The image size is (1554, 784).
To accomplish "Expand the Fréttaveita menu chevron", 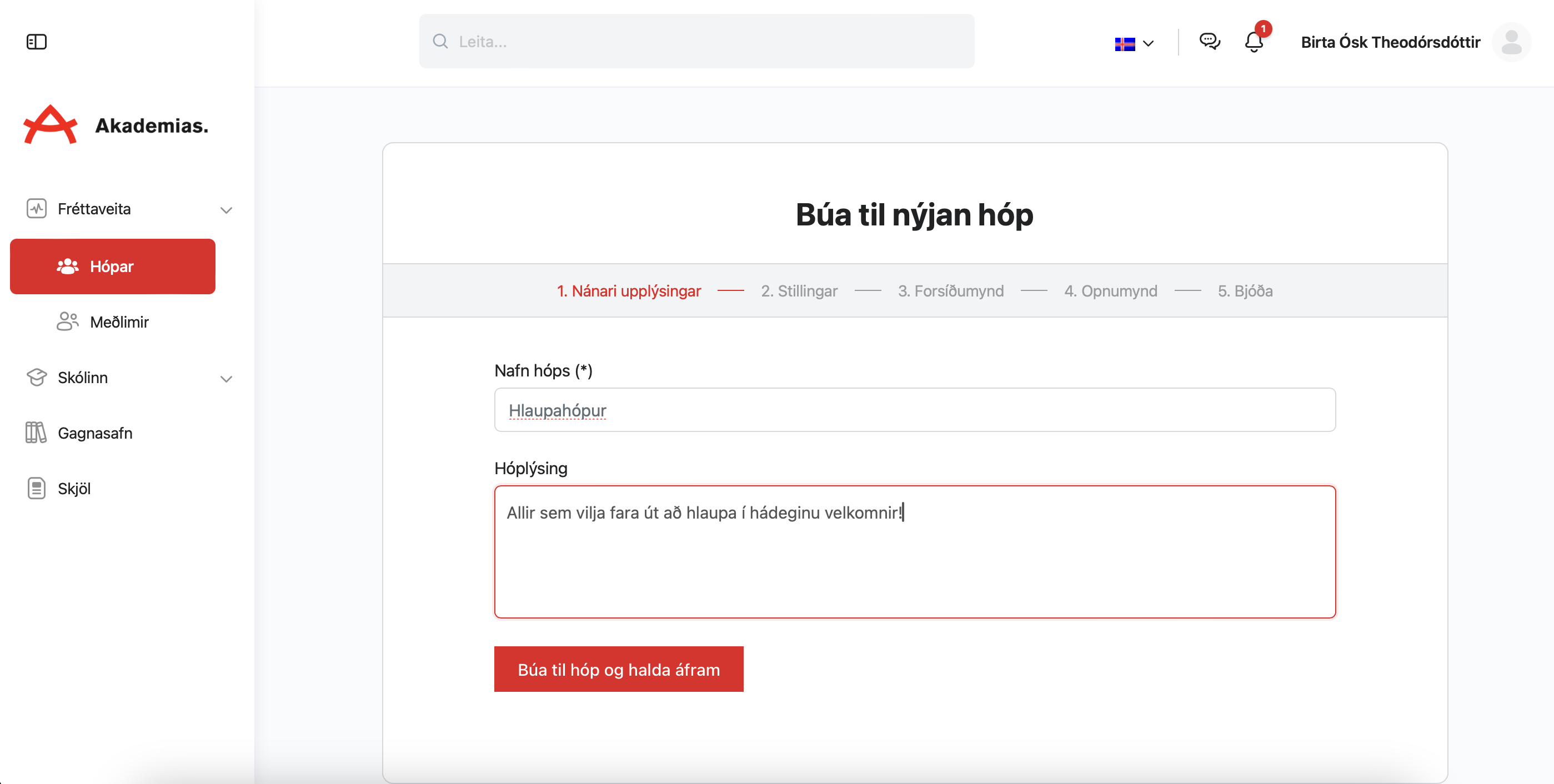I will tap(226, 210).
